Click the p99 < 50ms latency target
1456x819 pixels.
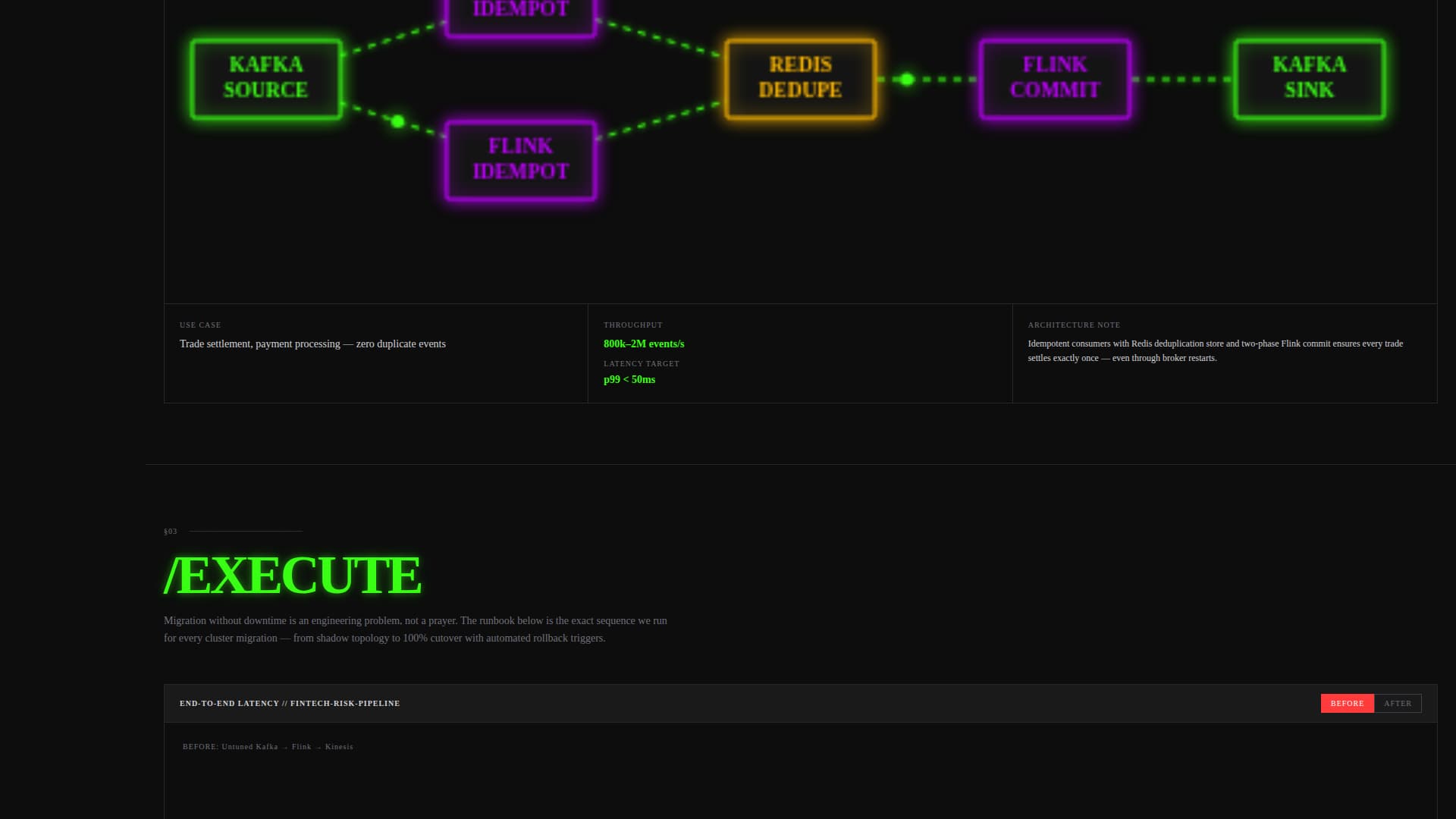click(x=629, y=379)
